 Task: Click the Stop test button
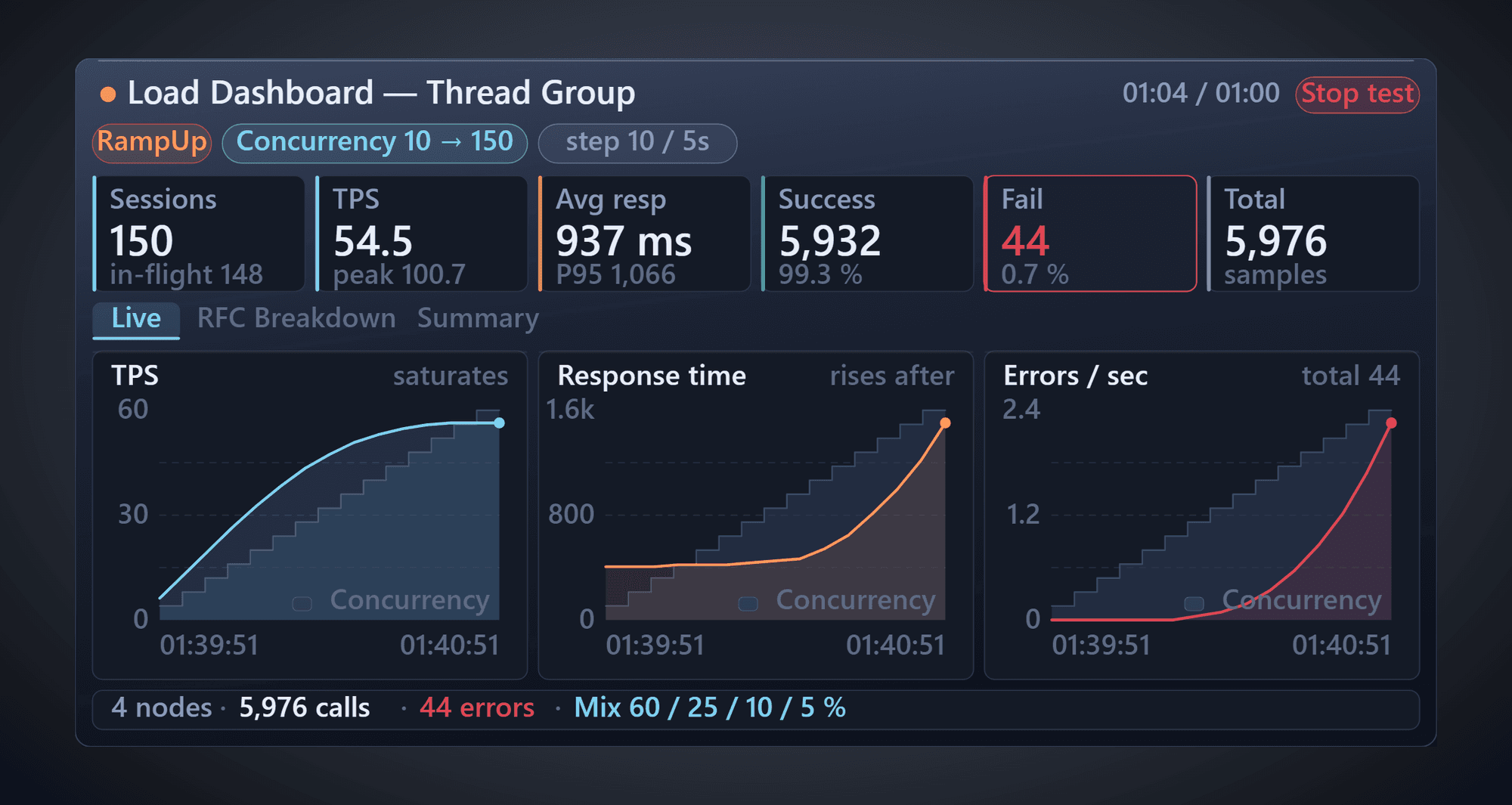tap(1357, 94)
